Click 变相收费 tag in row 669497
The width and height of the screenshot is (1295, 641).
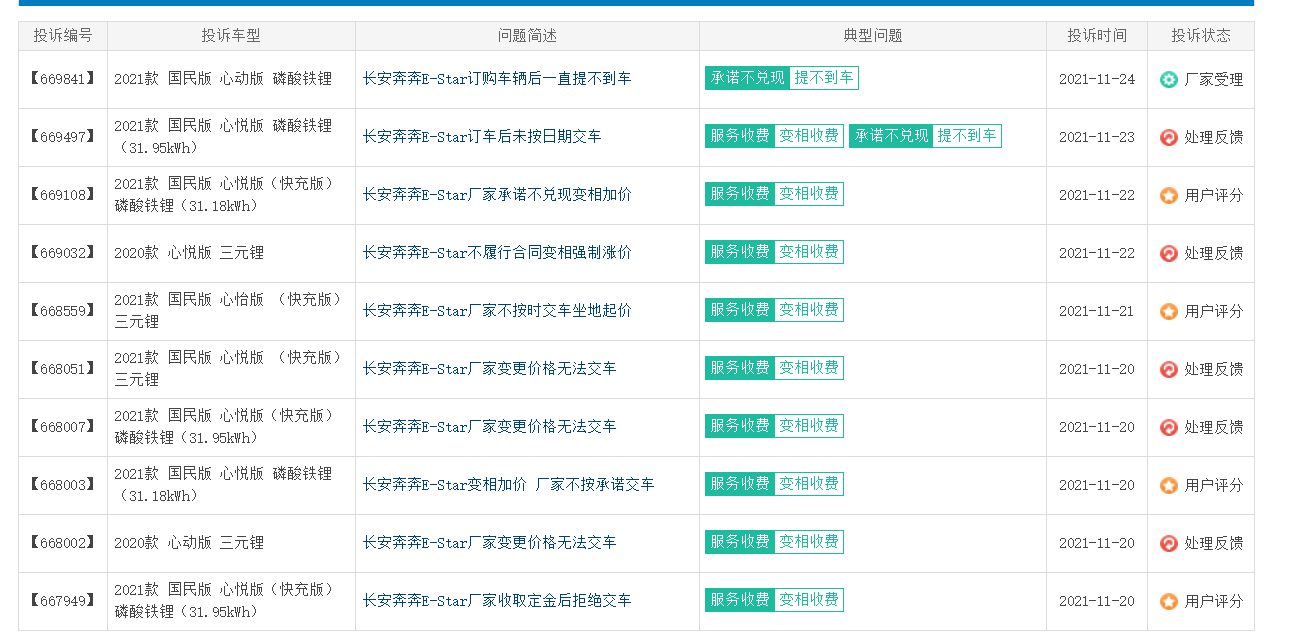tap(809, 136)
